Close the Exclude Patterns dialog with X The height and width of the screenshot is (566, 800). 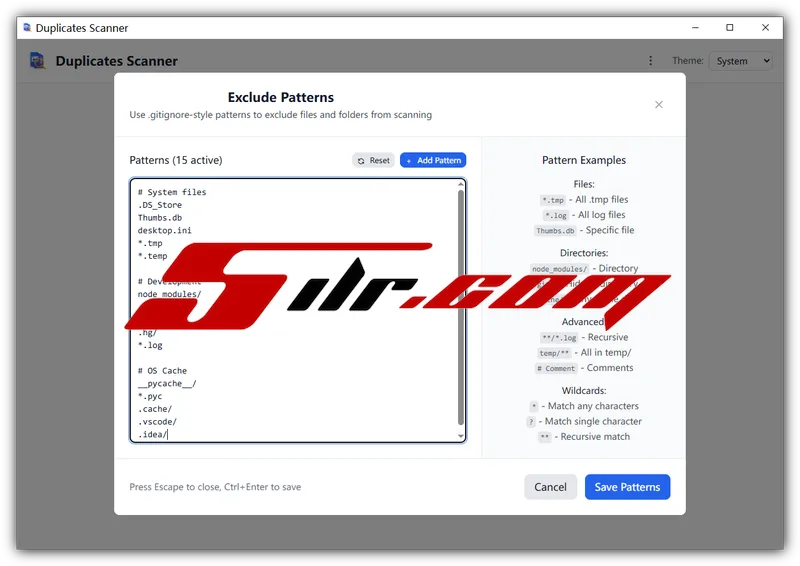659,105
